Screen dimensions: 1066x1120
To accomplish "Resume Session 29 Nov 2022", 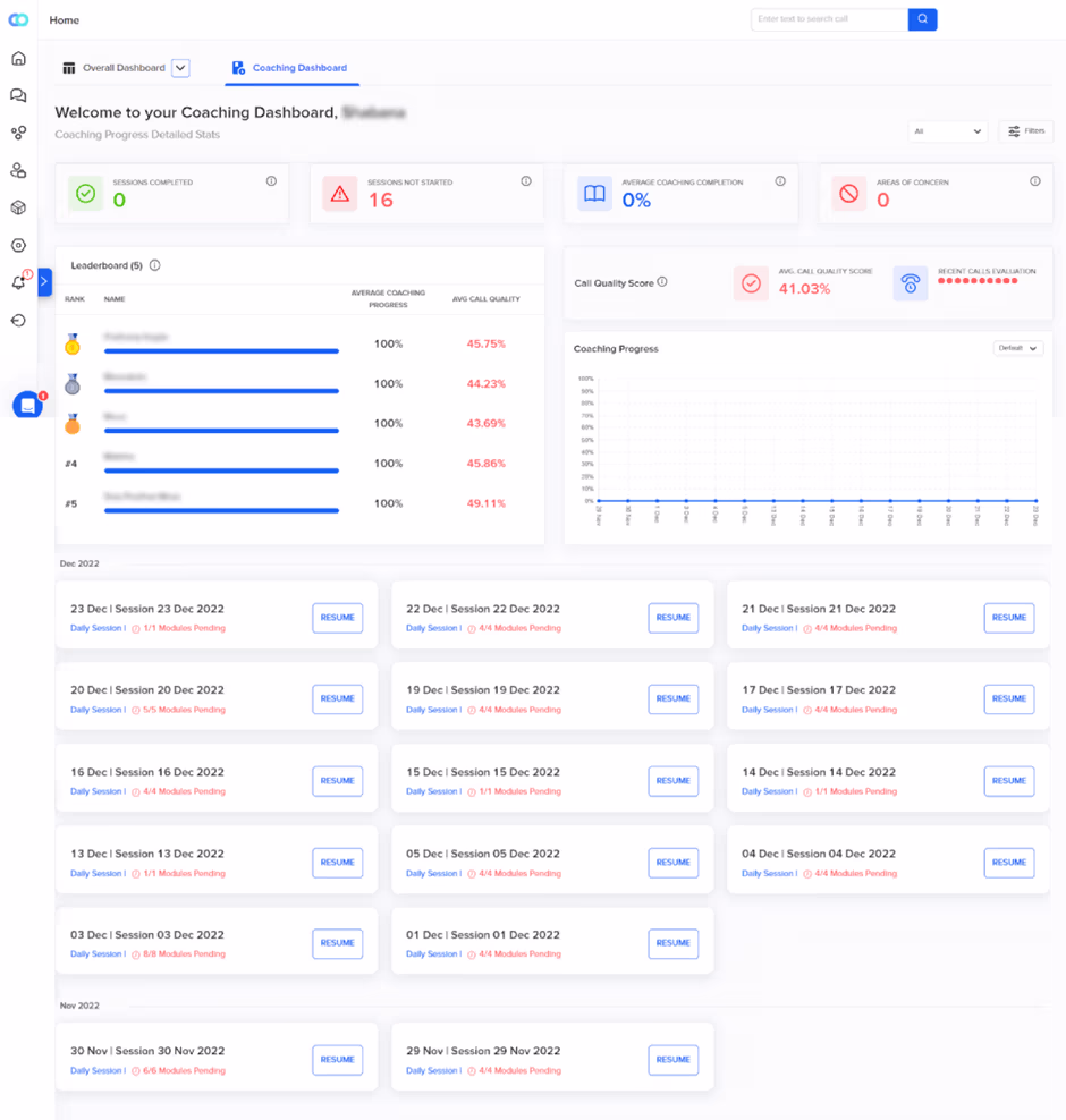I will click(674, 1060).
